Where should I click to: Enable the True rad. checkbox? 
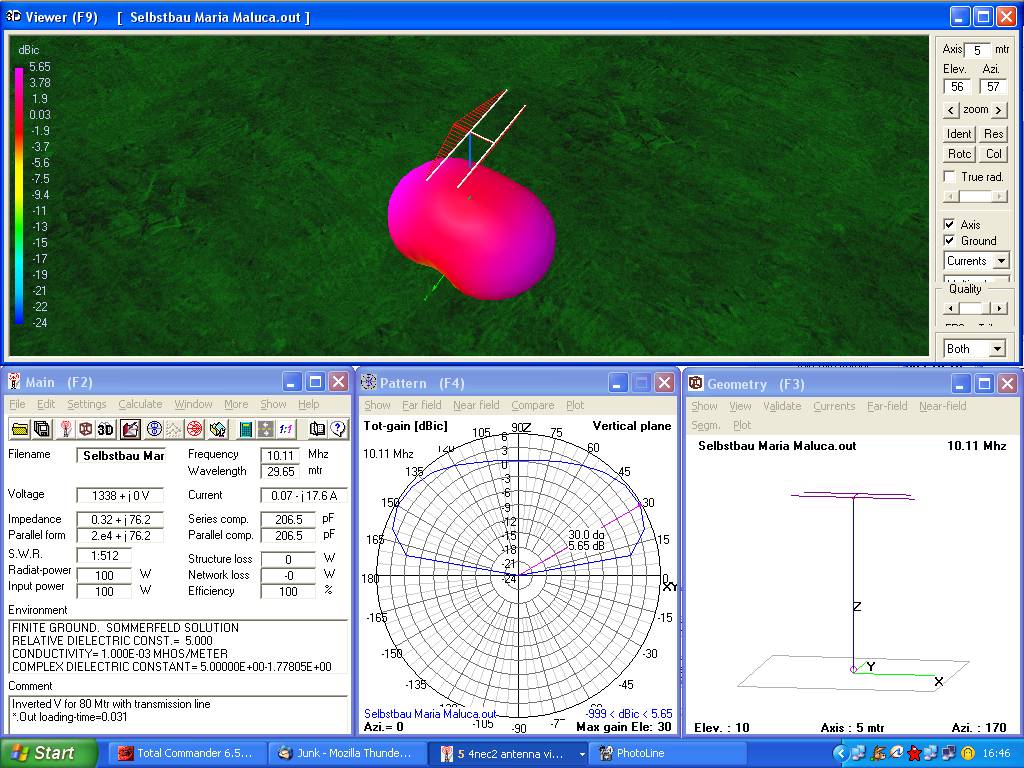950,177
